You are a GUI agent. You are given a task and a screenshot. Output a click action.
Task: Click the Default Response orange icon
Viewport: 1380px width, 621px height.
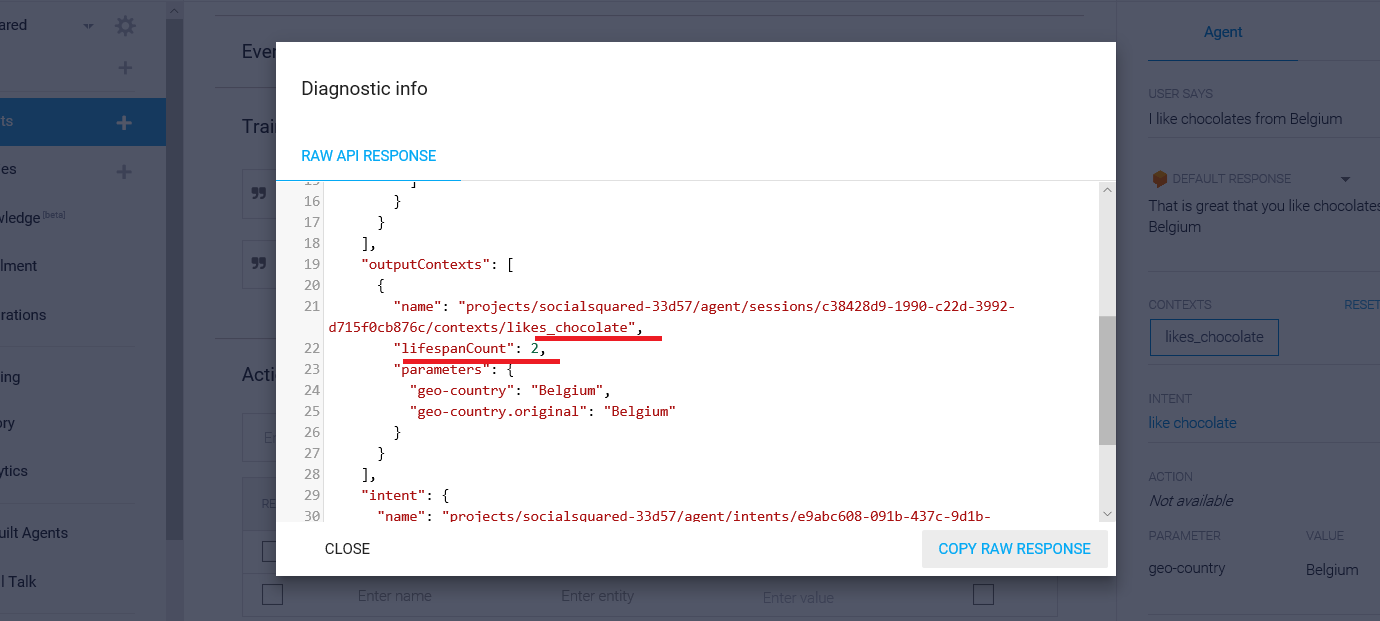(x=1160, y=179)
